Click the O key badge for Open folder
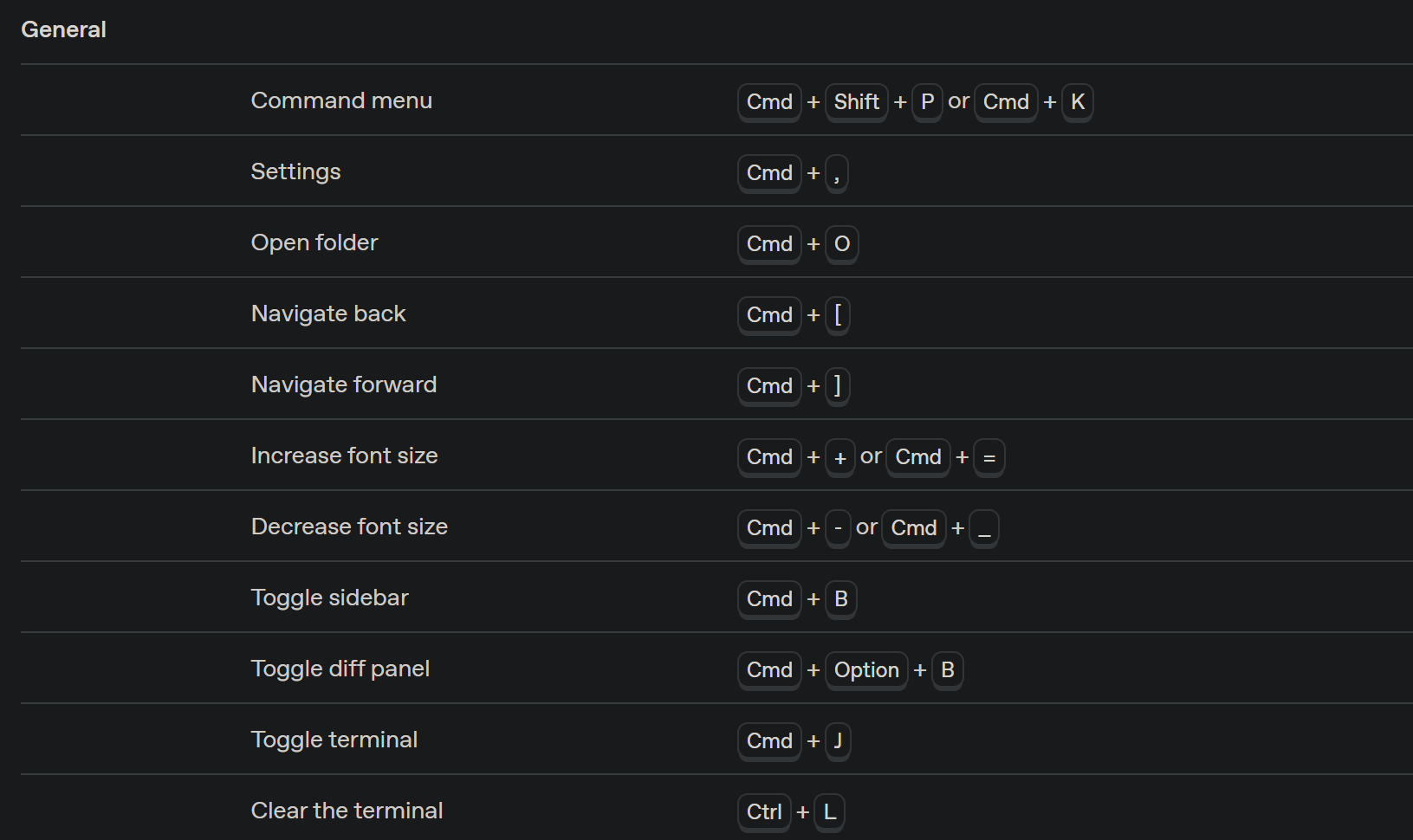The width and height of the screenshot is (1413, 840). click(841, 244)
